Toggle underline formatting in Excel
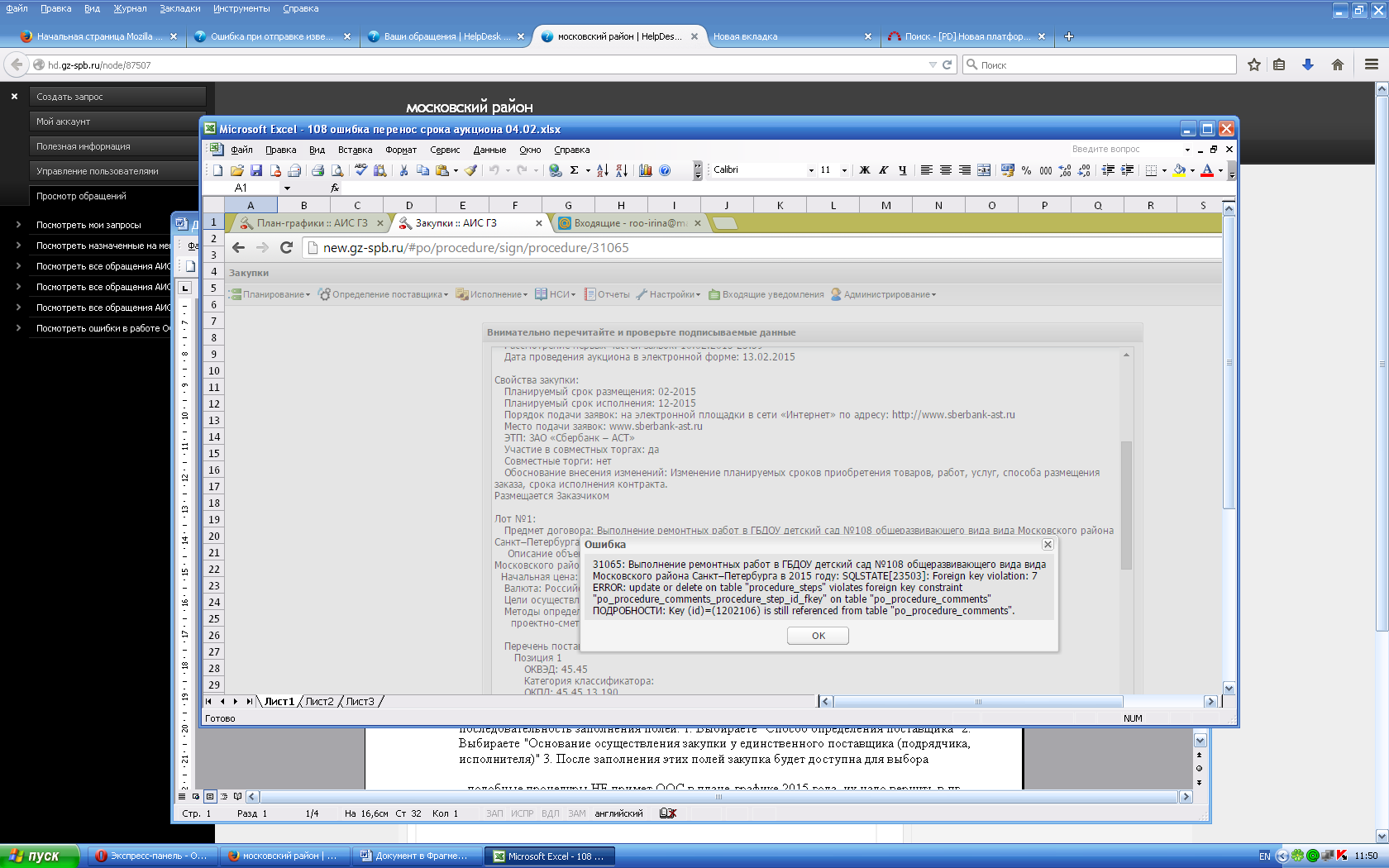This screenshot has width=1389, height=868. pos(903,170)
